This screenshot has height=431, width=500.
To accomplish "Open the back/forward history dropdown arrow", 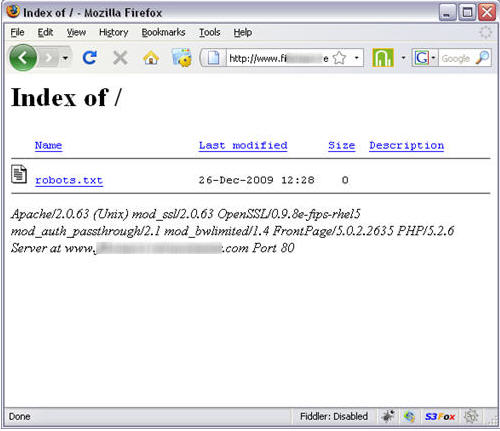I will (x=65, y=58).
